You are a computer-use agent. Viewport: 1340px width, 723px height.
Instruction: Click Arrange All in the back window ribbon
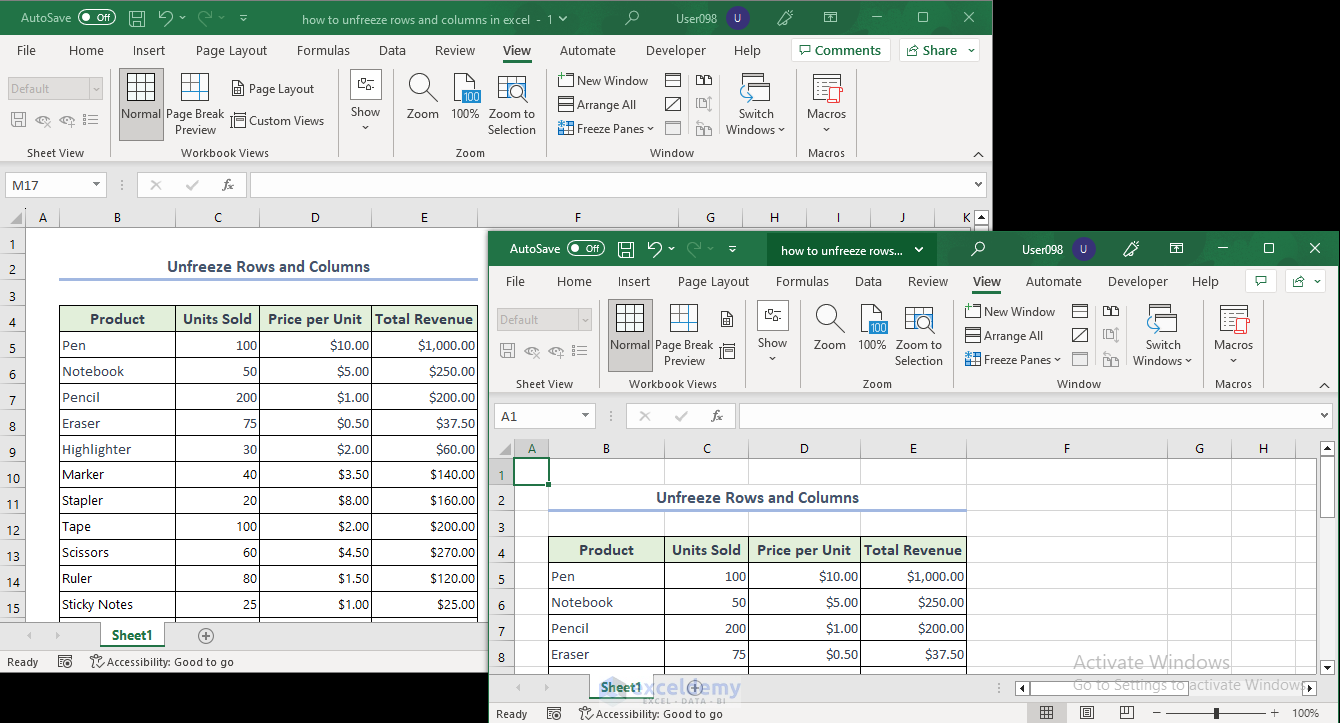pos(597,105)
